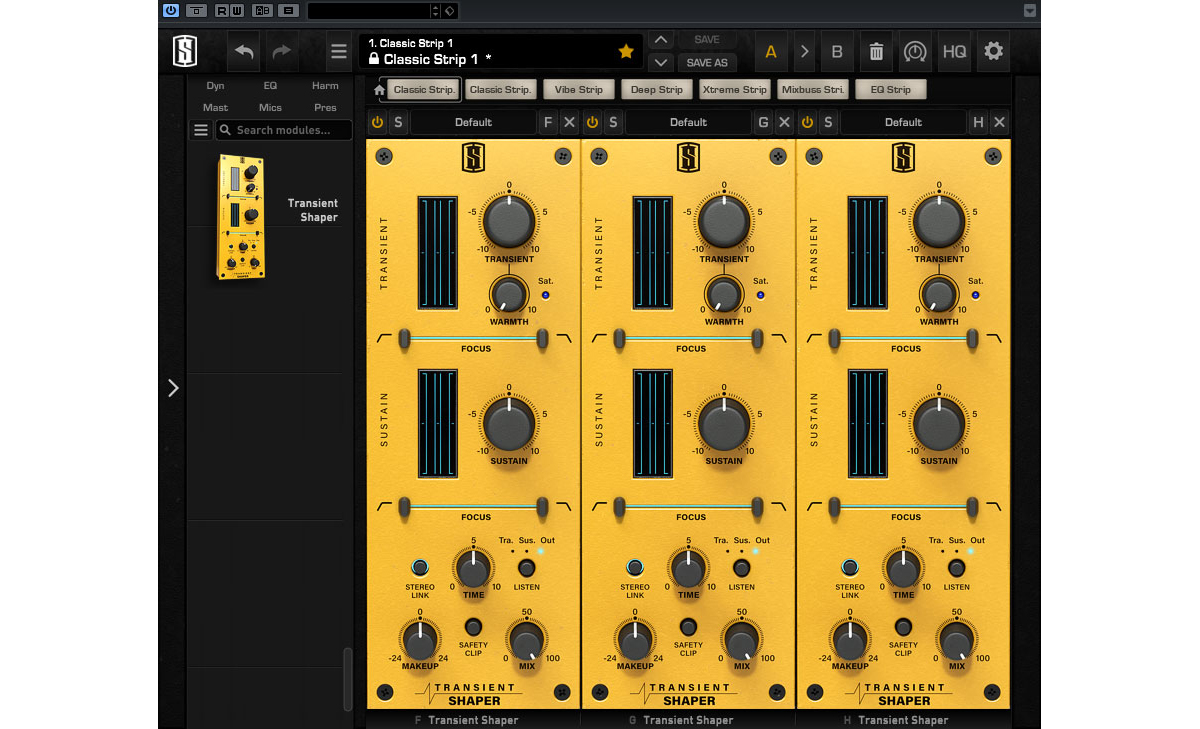The height and width of the screenshot is (729, 1200).
Task: Click the SAVE AS button
Action: (707, 62)
